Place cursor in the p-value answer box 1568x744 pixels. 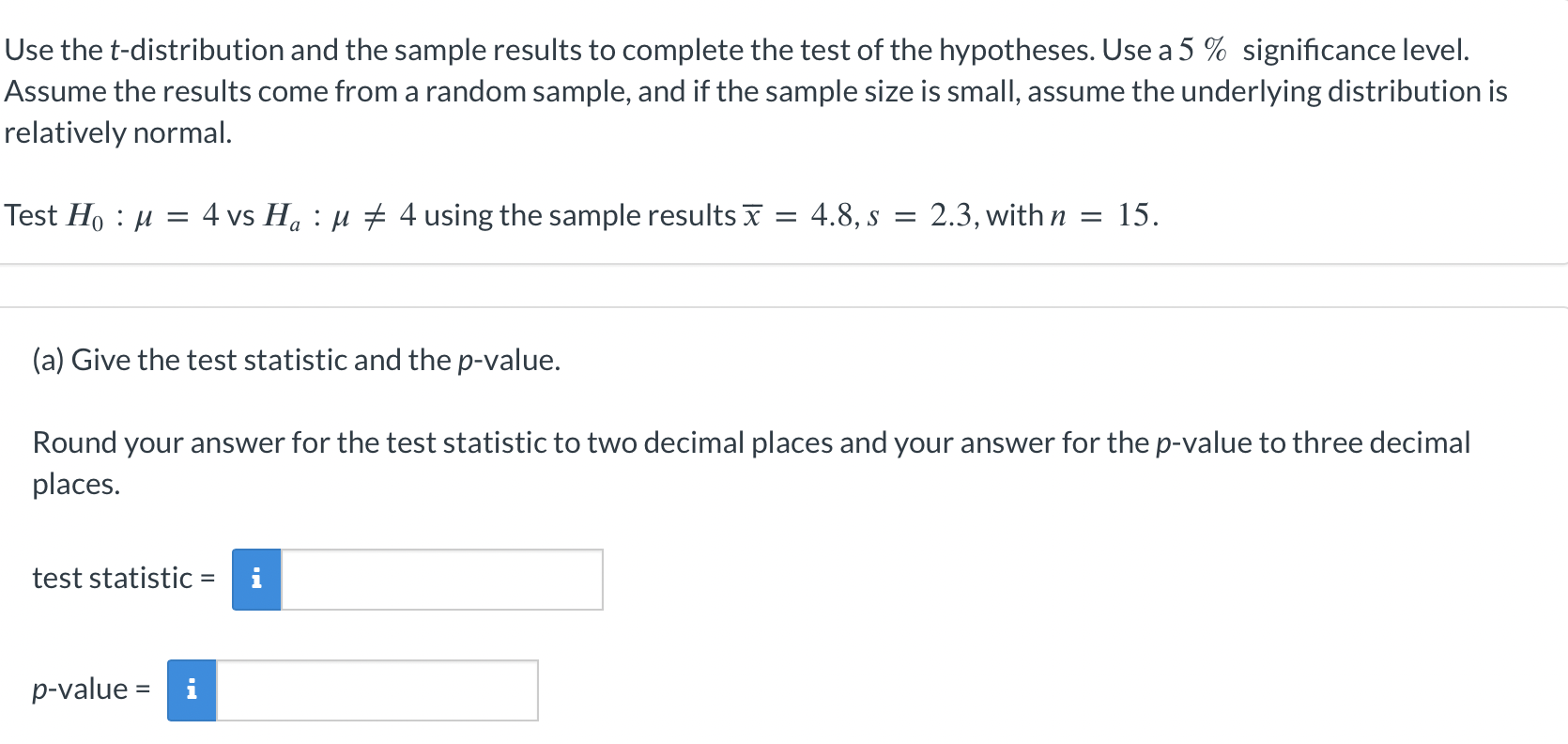tap(376, 690)
